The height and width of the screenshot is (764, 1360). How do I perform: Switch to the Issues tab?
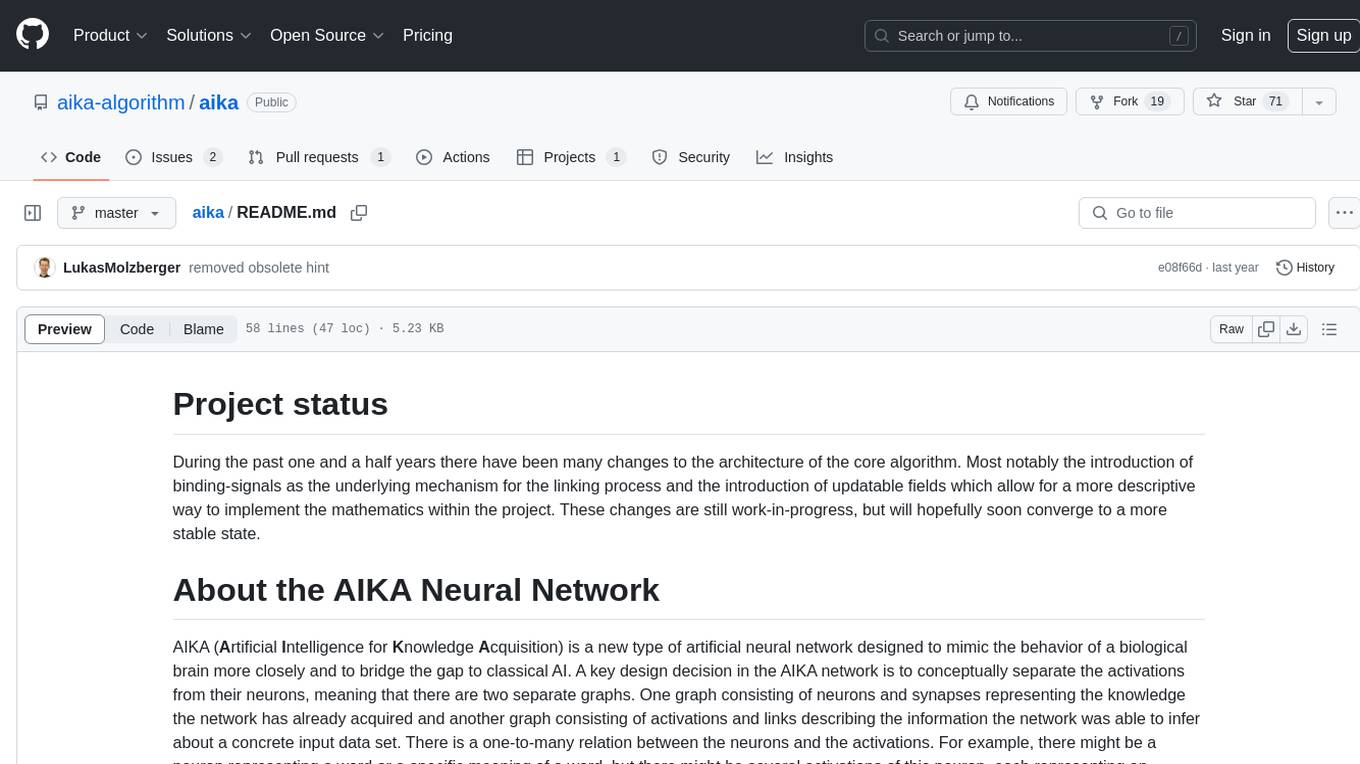173,157
